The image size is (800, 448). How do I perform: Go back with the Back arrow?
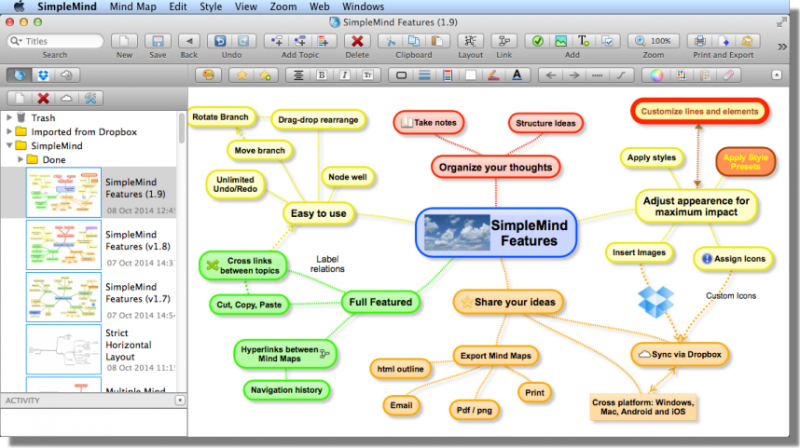pyautogui.click(x=189, y=41)
